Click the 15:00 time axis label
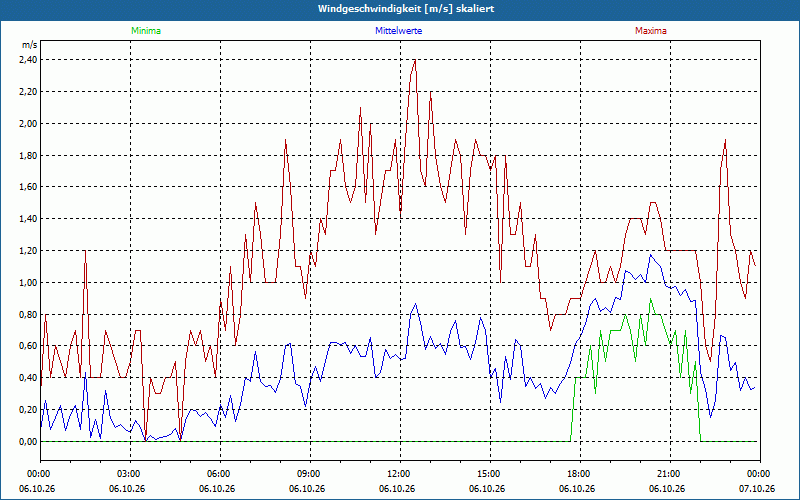The width and height of the screenshot is (800, 500). pos(490,474)
